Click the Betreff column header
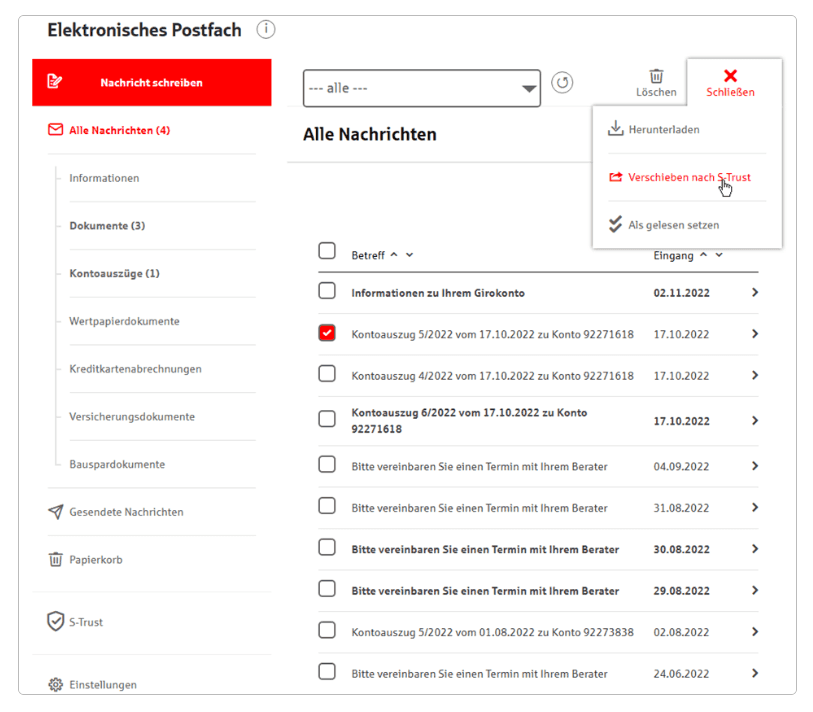The image size is (813, 712). [x=368, y=255]
